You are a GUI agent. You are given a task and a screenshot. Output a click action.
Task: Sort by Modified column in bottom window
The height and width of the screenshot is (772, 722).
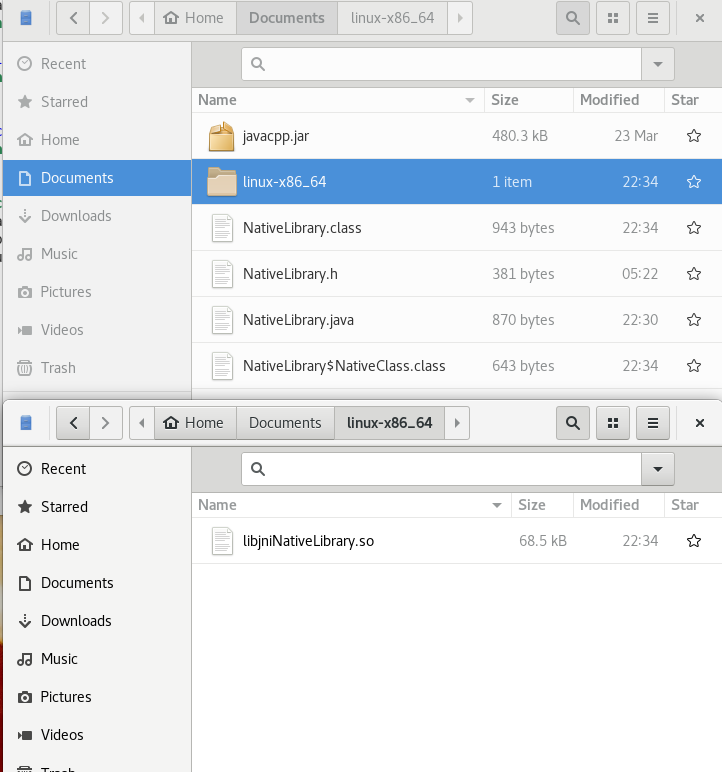pos(619,505)
